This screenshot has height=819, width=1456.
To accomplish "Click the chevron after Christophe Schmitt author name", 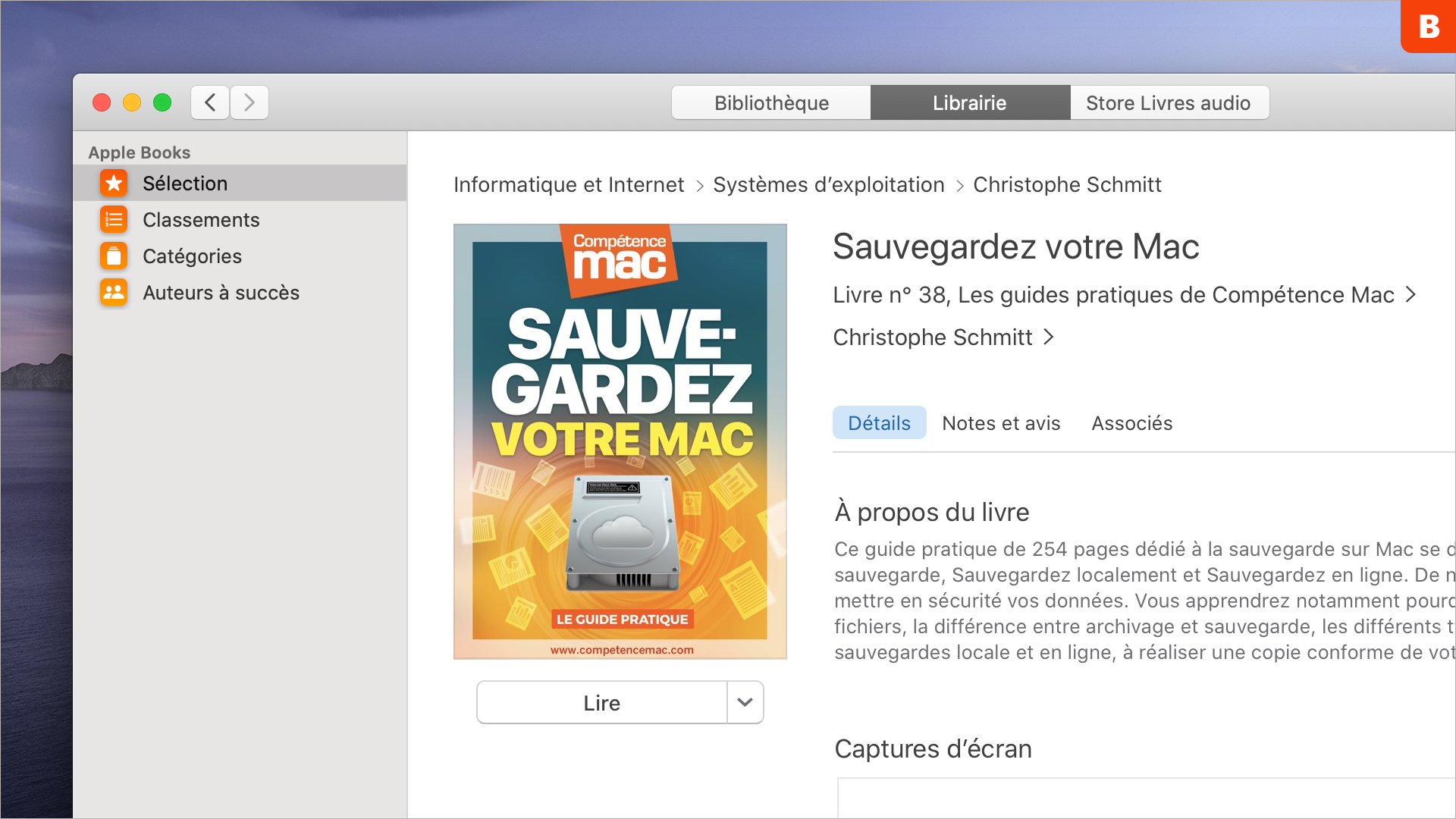I will 1049,337.
